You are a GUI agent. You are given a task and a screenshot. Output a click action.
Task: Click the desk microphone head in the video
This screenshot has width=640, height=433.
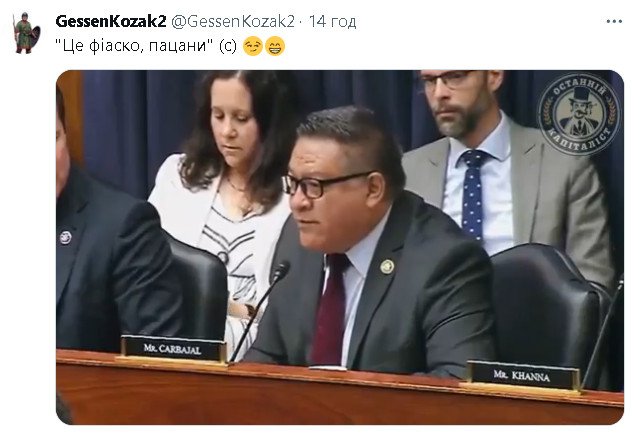pos(280,271)
